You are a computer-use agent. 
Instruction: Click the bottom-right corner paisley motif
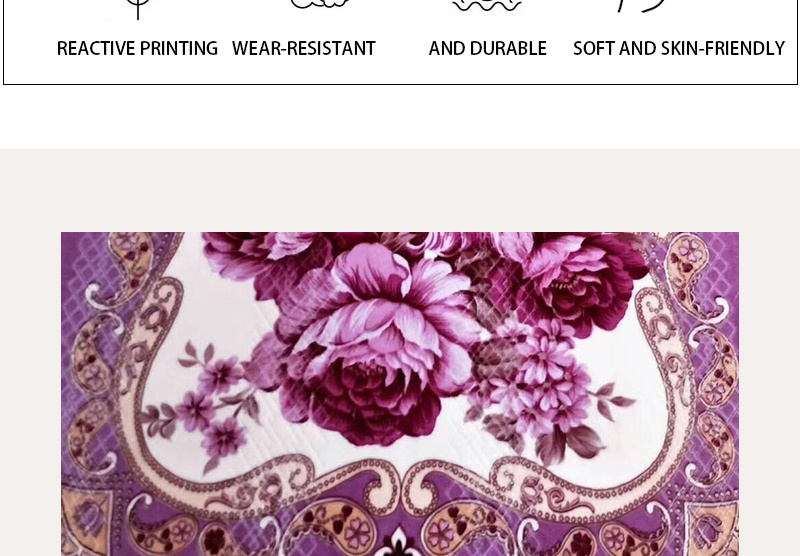(x=712, y=528)
